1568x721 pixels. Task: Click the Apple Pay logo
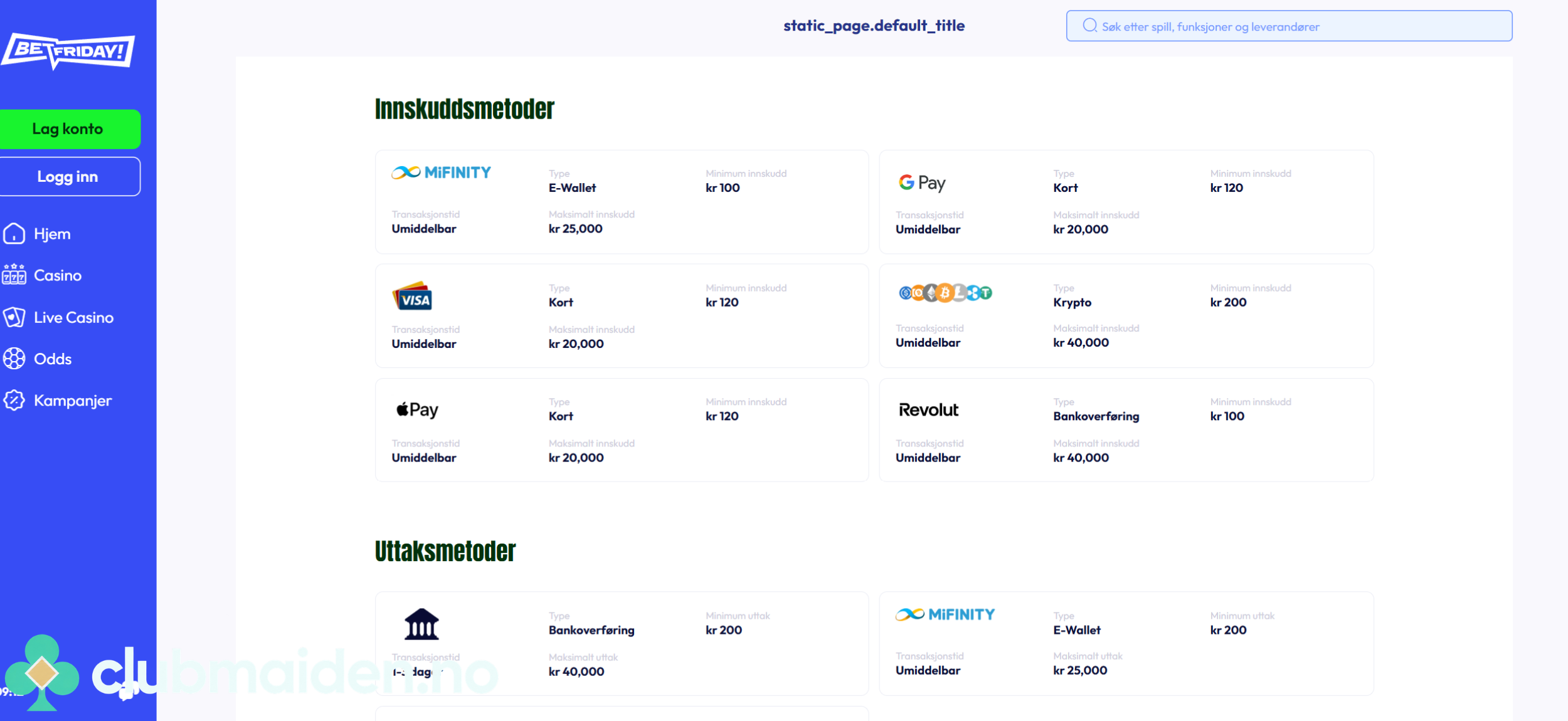(417, 410)
